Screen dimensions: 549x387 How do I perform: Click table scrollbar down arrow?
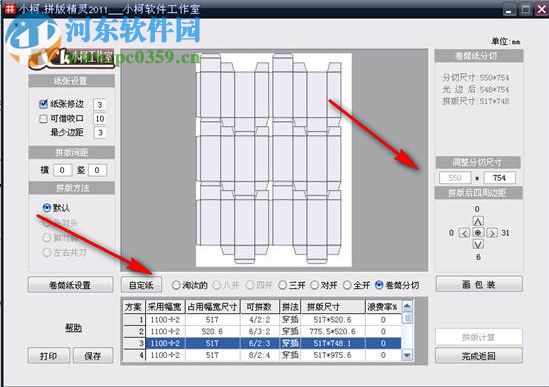click(x=407, y=355)
